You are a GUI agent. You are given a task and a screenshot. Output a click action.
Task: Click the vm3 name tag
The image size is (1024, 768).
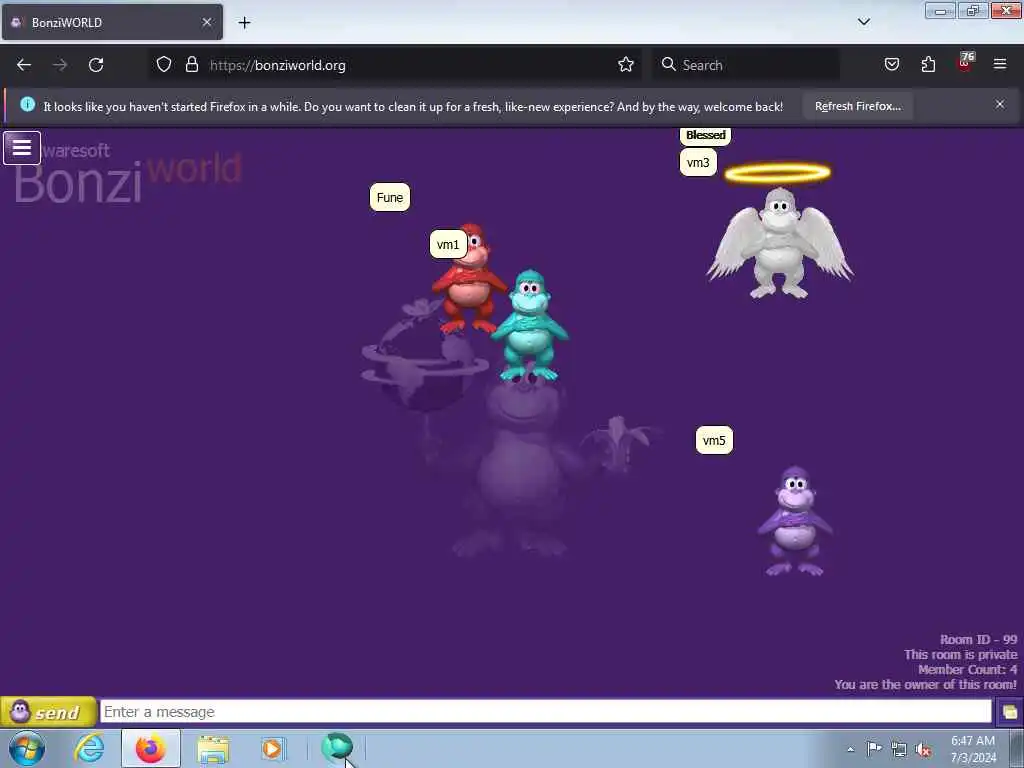click(698, 163)
